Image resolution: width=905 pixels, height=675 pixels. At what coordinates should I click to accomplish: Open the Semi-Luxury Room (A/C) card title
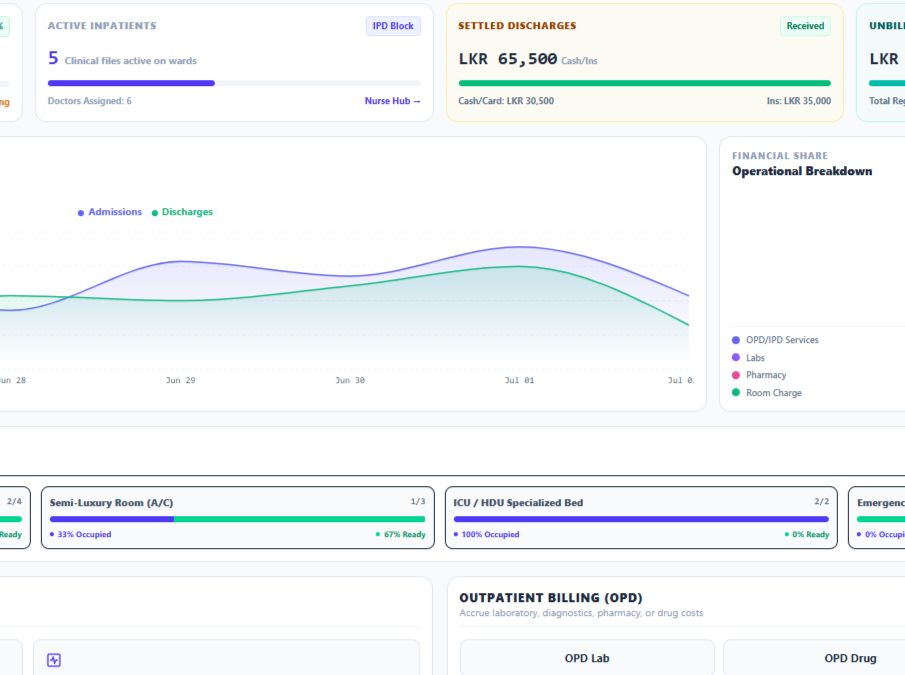(111, 502)
